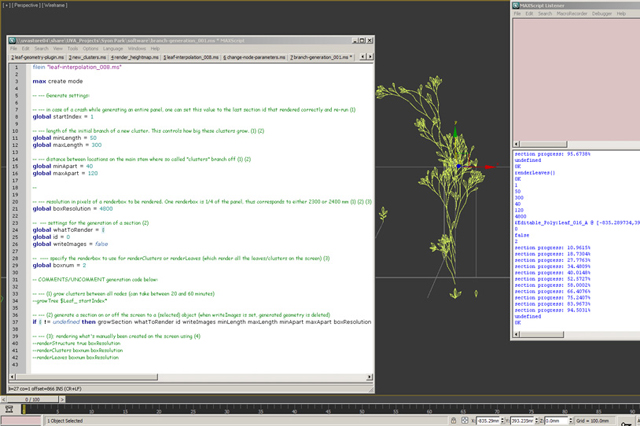Click pink macro recorder pane in Listener
This screenshot has height=426, width=640.
click(576, 80)
